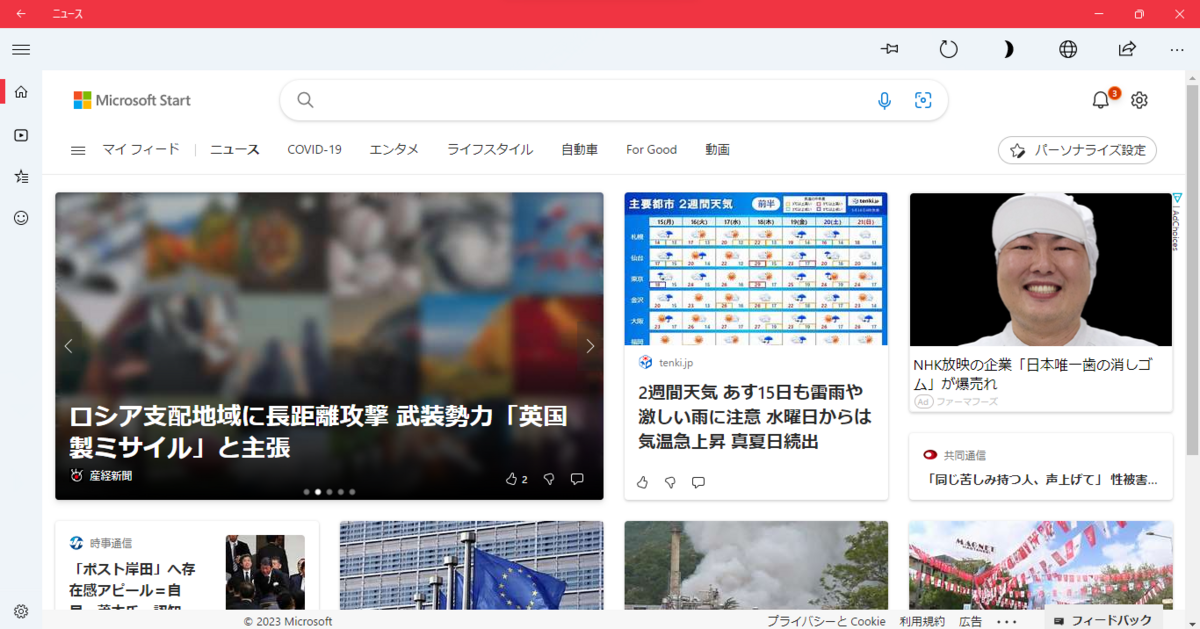Switch to the COVID-19 tab
Screen dimensions: 1200x629
coord(314,150)
